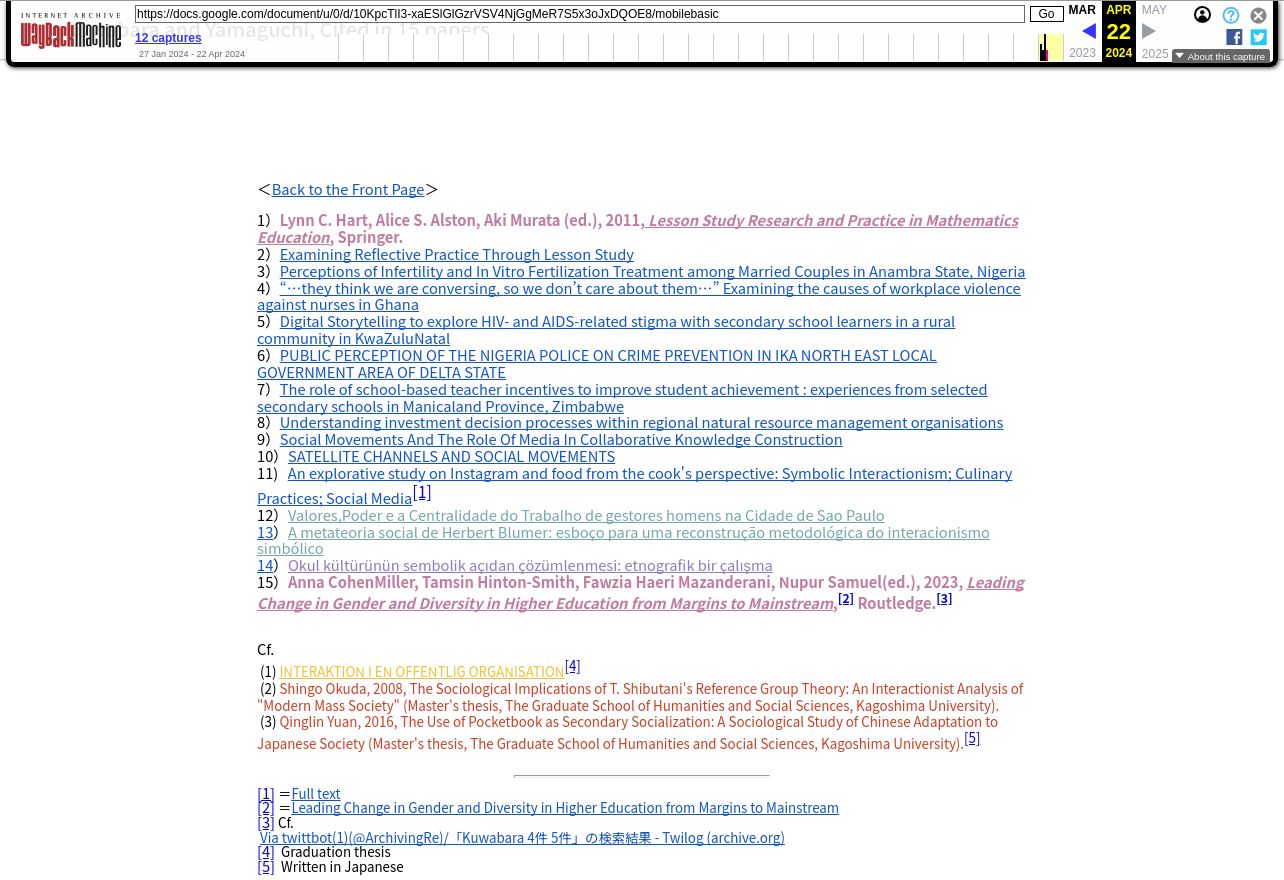Viewport: 1284px width, 880px height.
Task: Open Examining Reflective Practice Through Lesson Study
Action: tap(456, 254)
